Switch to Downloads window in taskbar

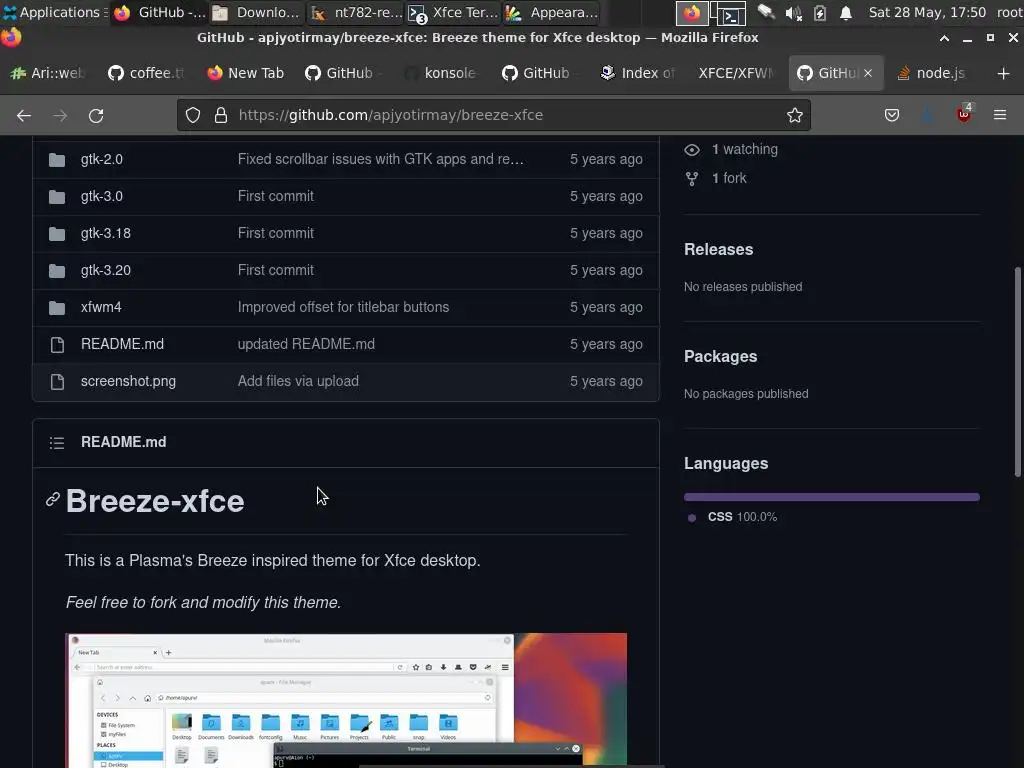point(256,12)
